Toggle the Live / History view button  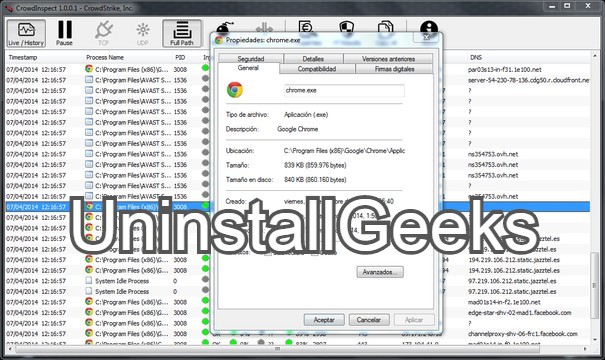point(26,34)
